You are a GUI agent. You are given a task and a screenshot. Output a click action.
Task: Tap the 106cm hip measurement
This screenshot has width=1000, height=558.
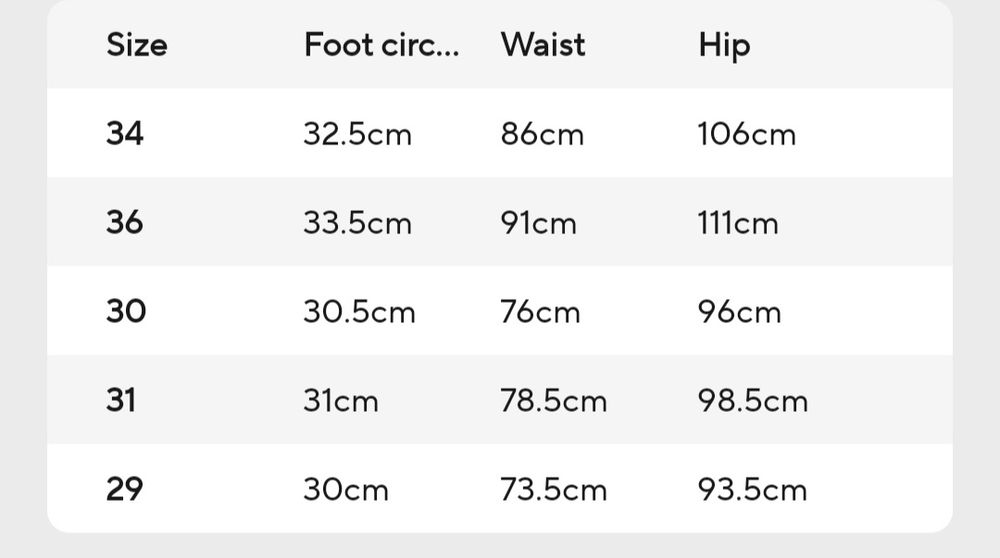click(746, 134)
